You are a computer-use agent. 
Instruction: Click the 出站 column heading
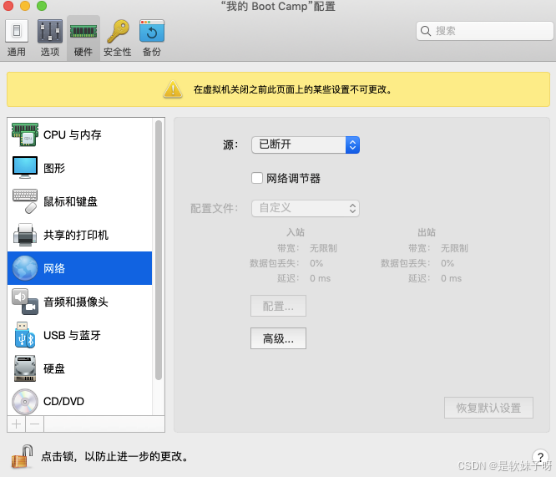(426, 232)
